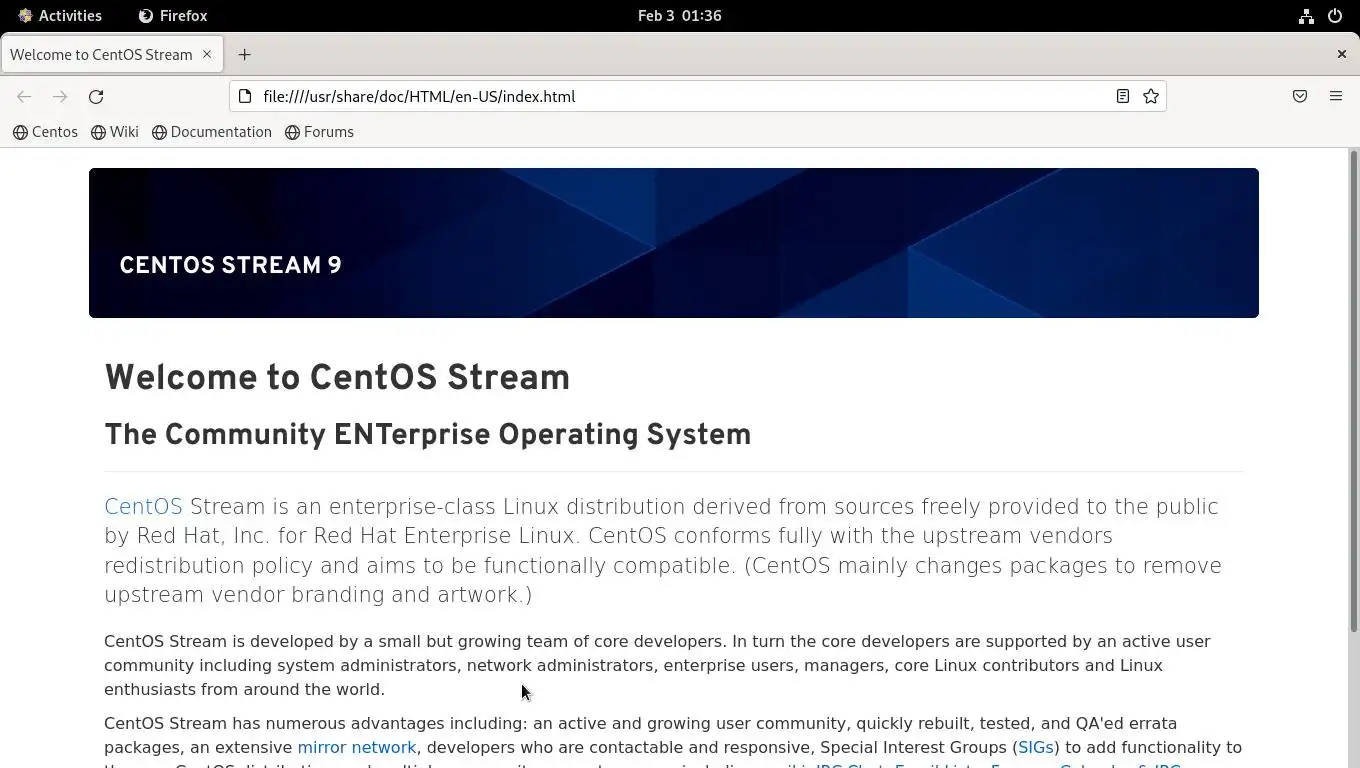Image resolution: width=1360 pixels, height=768 pixels.
Task: Click the Back navigation arrow
Action: pyautogui.click(x=24, y=97)
